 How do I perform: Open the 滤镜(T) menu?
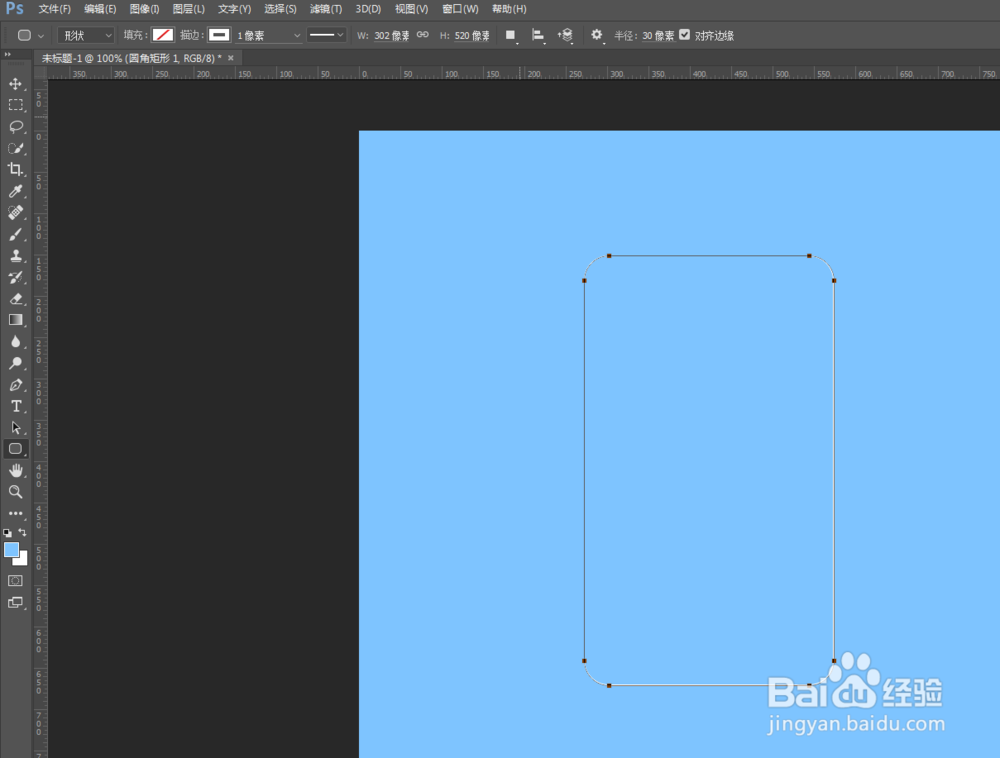tap(326, 9)
